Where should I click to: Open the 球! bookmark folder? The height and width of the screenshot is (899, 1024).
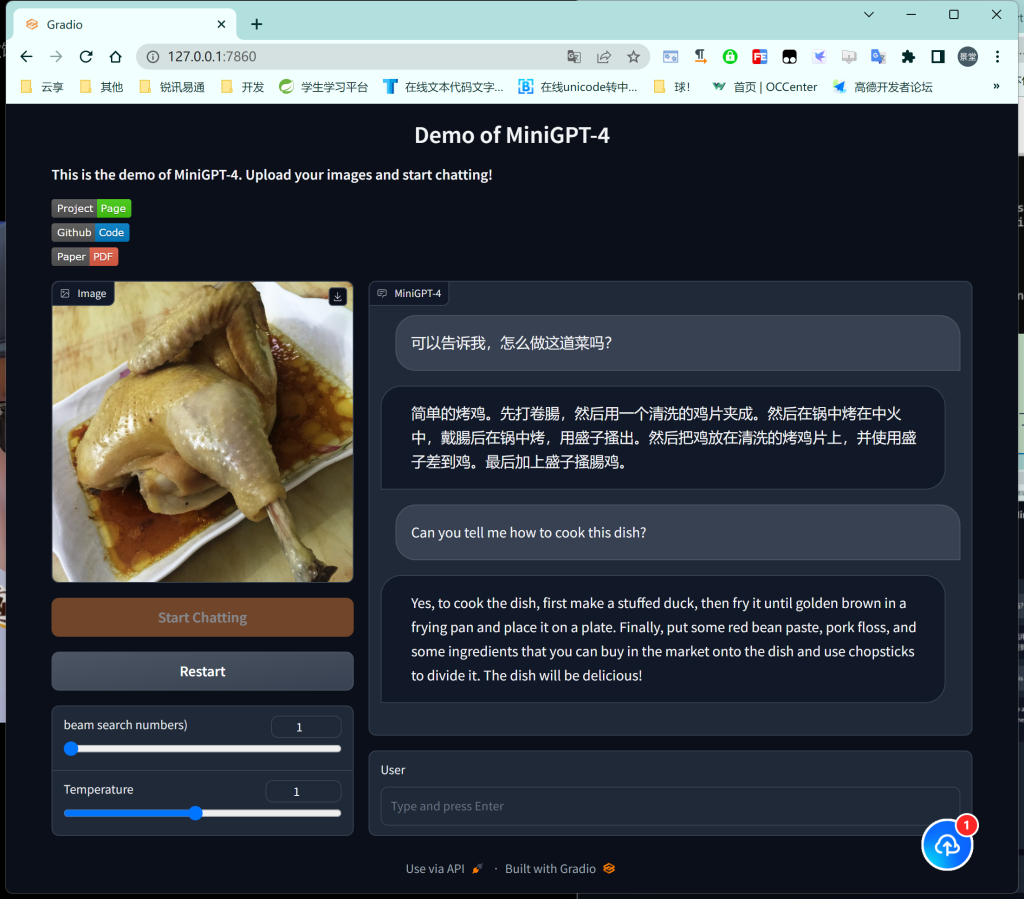673,87
